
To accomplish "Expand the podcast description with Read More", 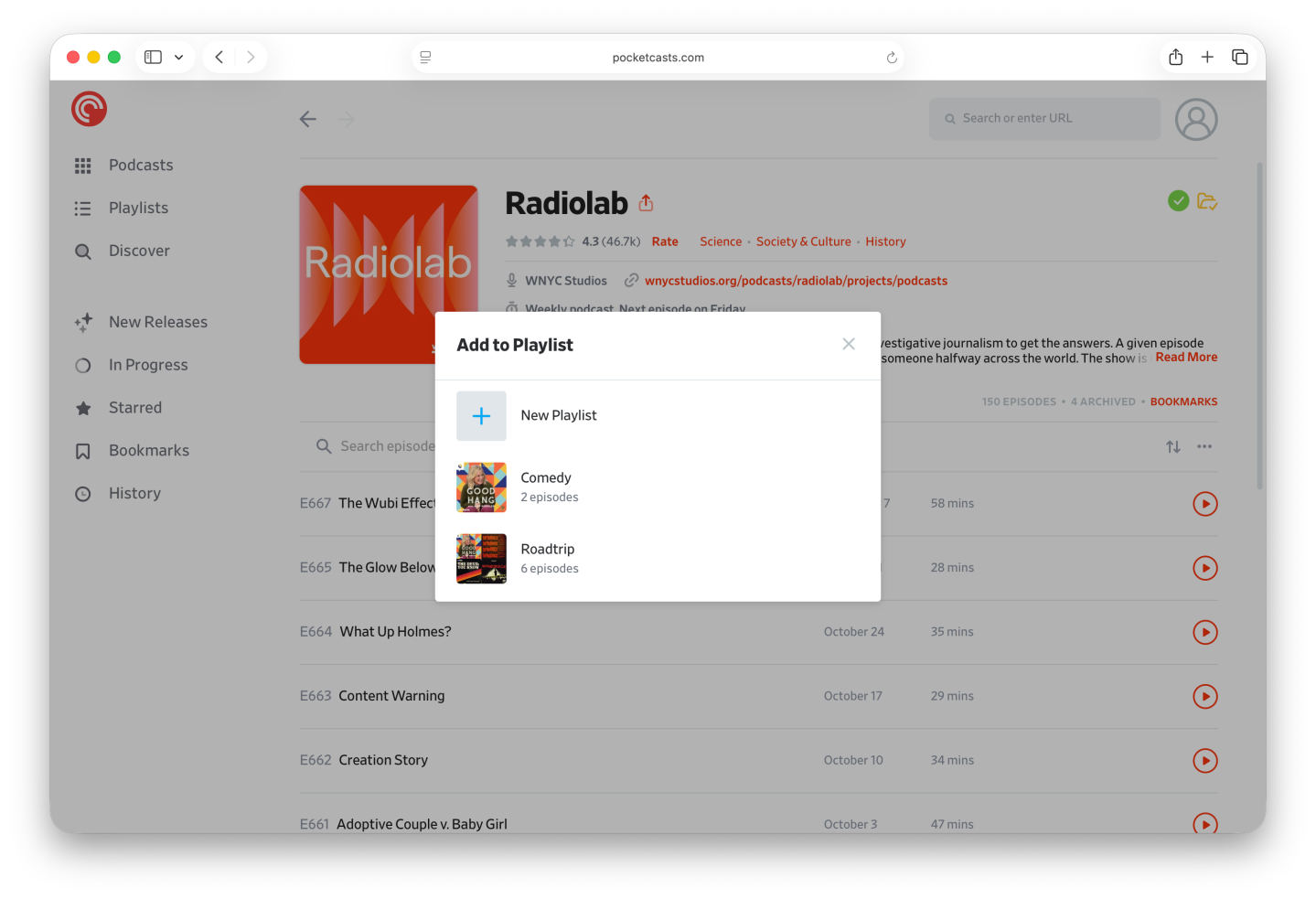I will pyautogui.click(x=1185, y=357).
